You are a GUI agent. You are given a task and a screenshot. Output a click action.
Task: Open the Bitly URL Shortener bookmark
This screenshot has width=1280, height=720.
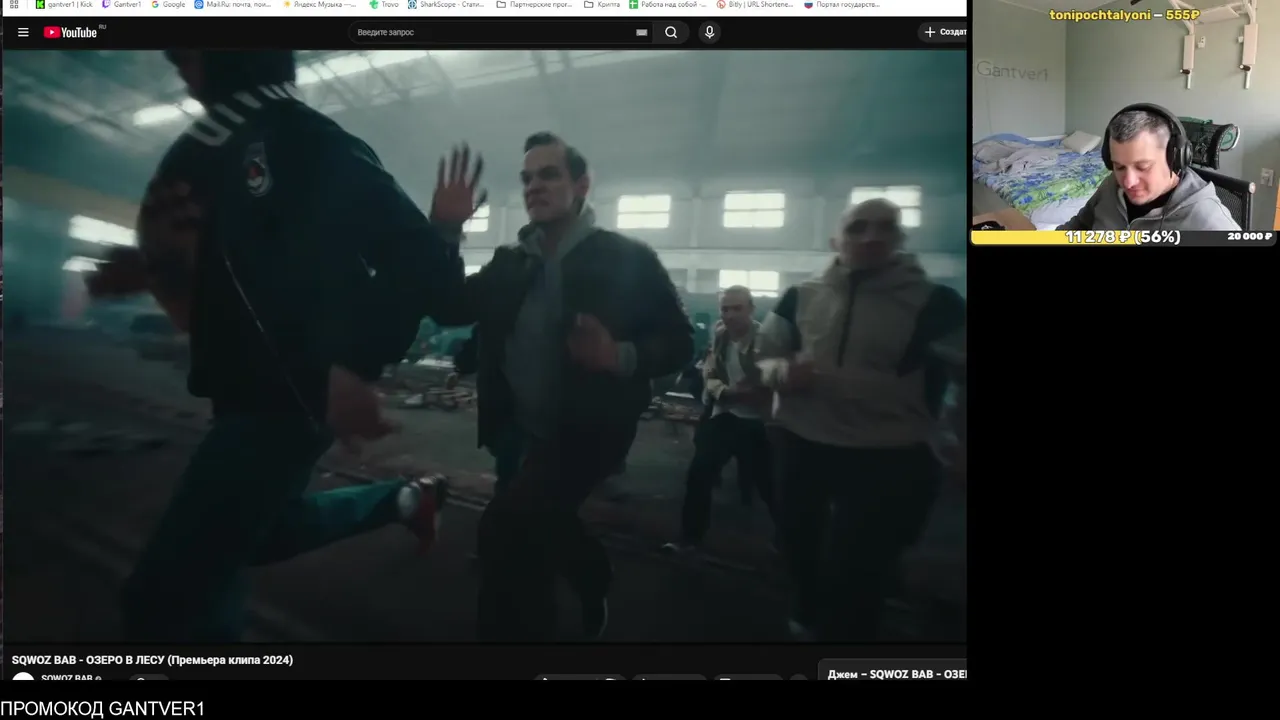coord(755,5)
